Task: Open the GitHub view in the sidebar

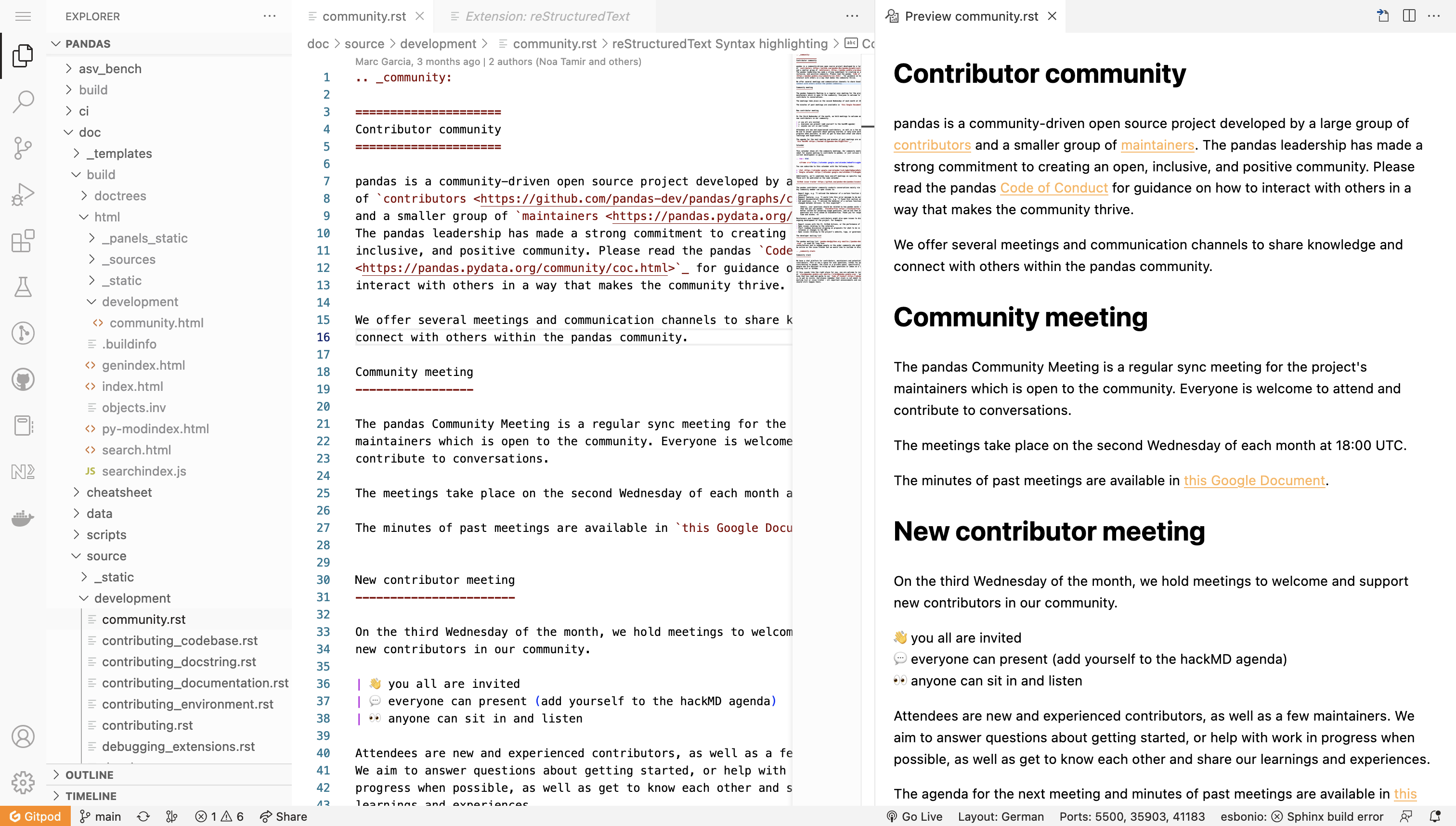Action: click(x=23, y=379)
